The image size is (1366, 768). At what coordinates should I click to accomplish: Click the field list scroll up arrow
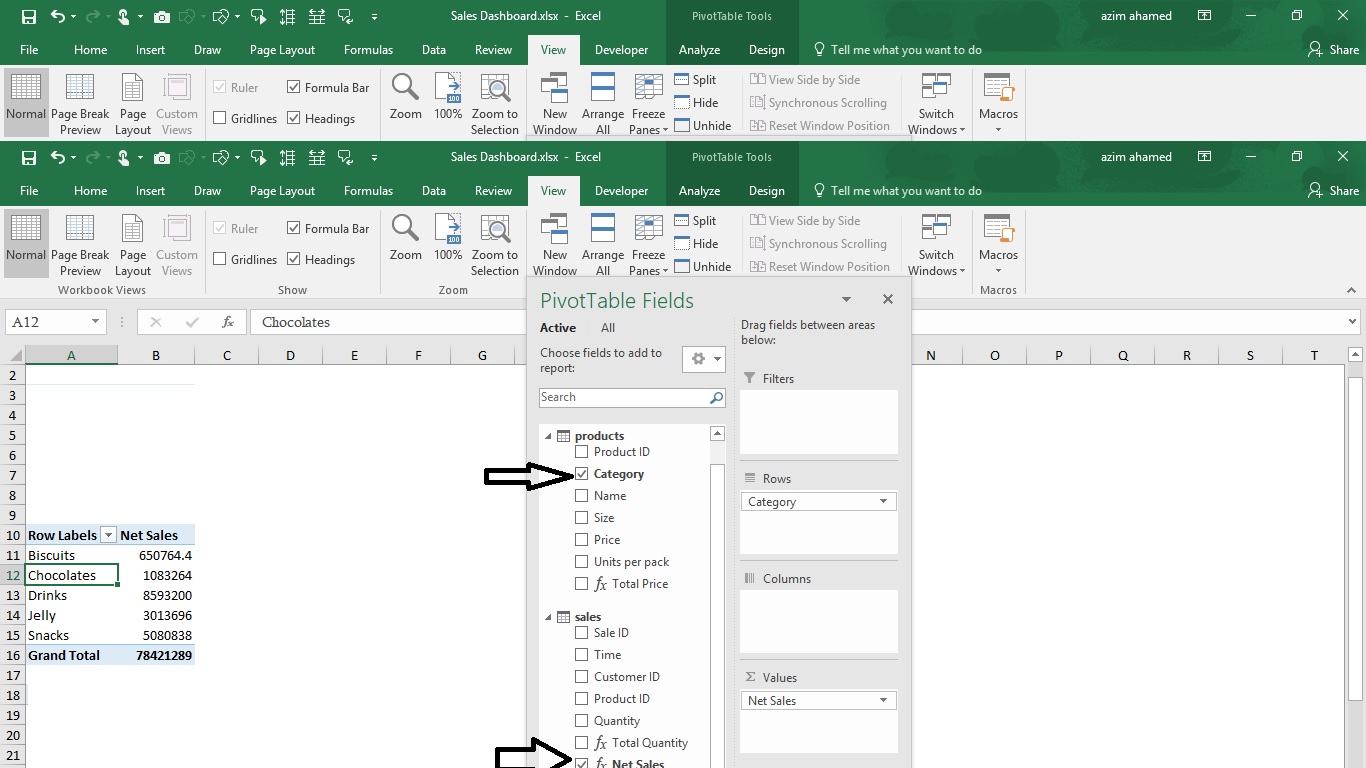pos(717,434)
